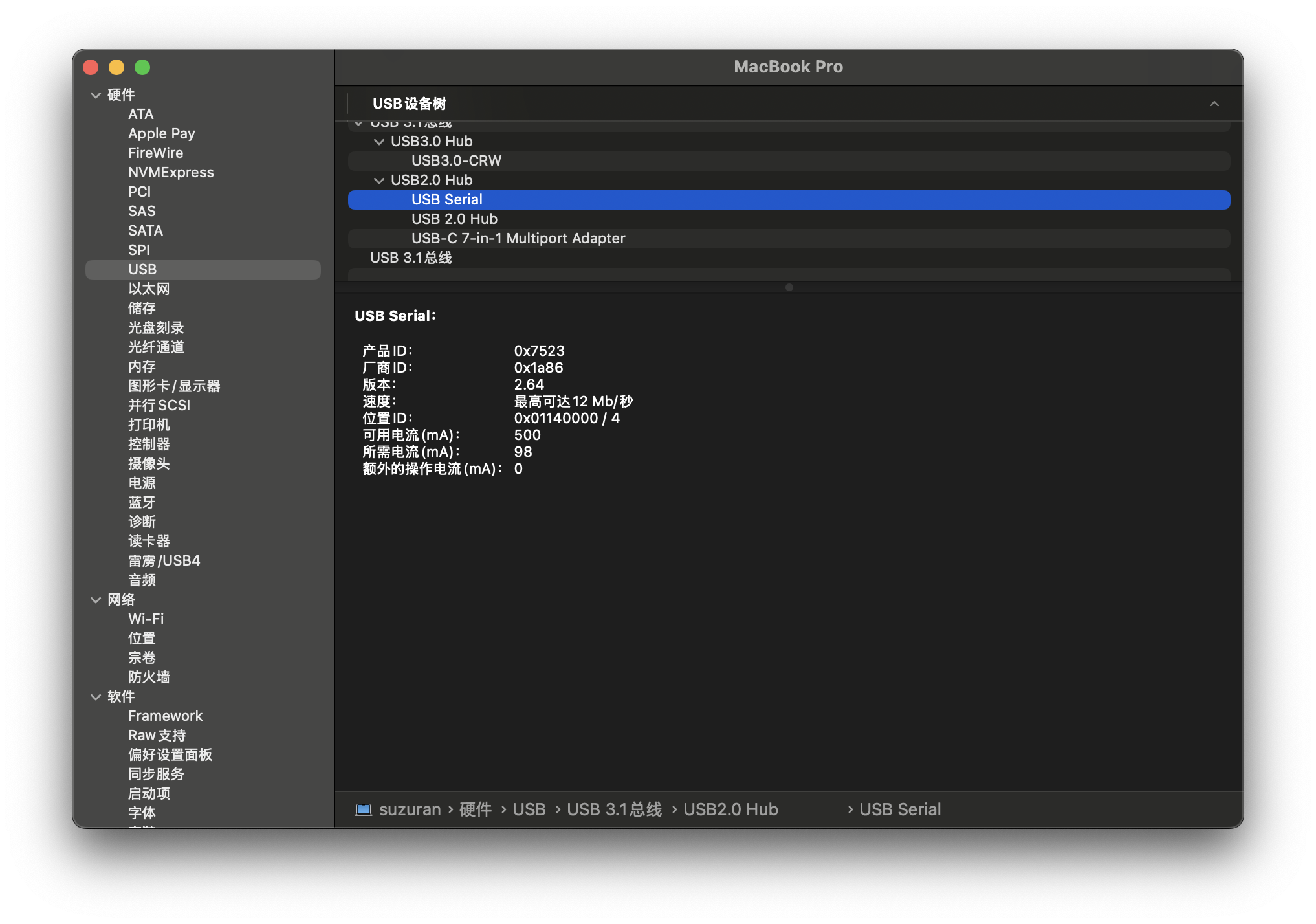
Task: Select USB-C 7-in-1 Multiport Adapter row
Action: pos(789,239)
